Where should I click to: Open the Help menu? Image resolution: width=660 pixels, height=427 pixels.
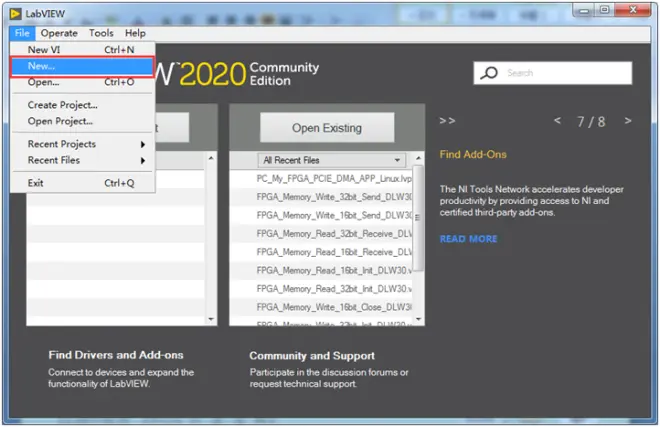(x=135, y=33)
